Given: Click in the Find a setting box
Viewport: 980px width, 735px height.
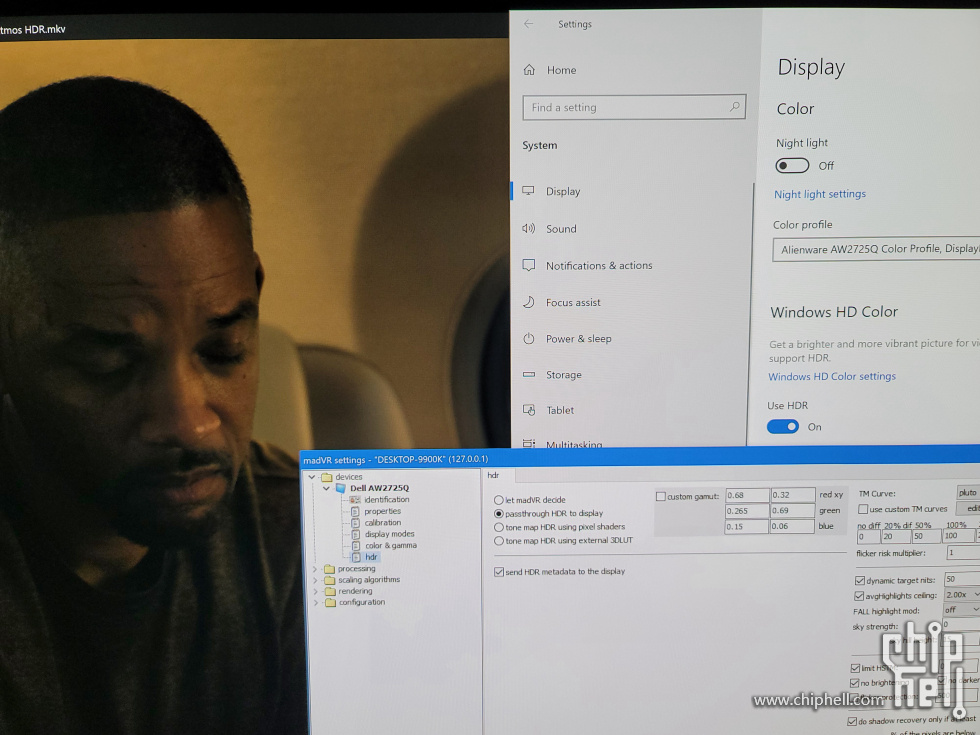Looking at the screenshot, I should [x=634, y=108].
